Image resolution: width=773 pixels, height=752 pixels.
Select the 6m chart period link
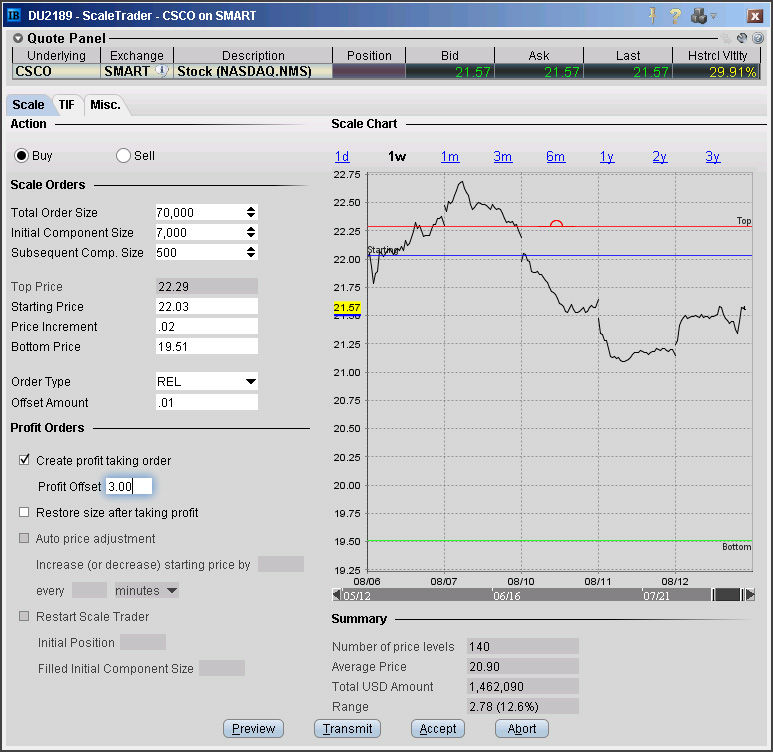tap(556, 157)
